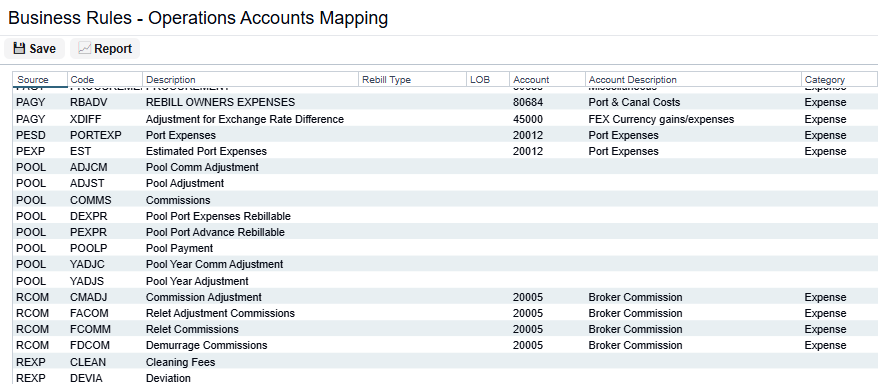The height and width of the screenshot is (384, 878).
Task: Select the XDIFF code cell
Action: tap(86, 119)
